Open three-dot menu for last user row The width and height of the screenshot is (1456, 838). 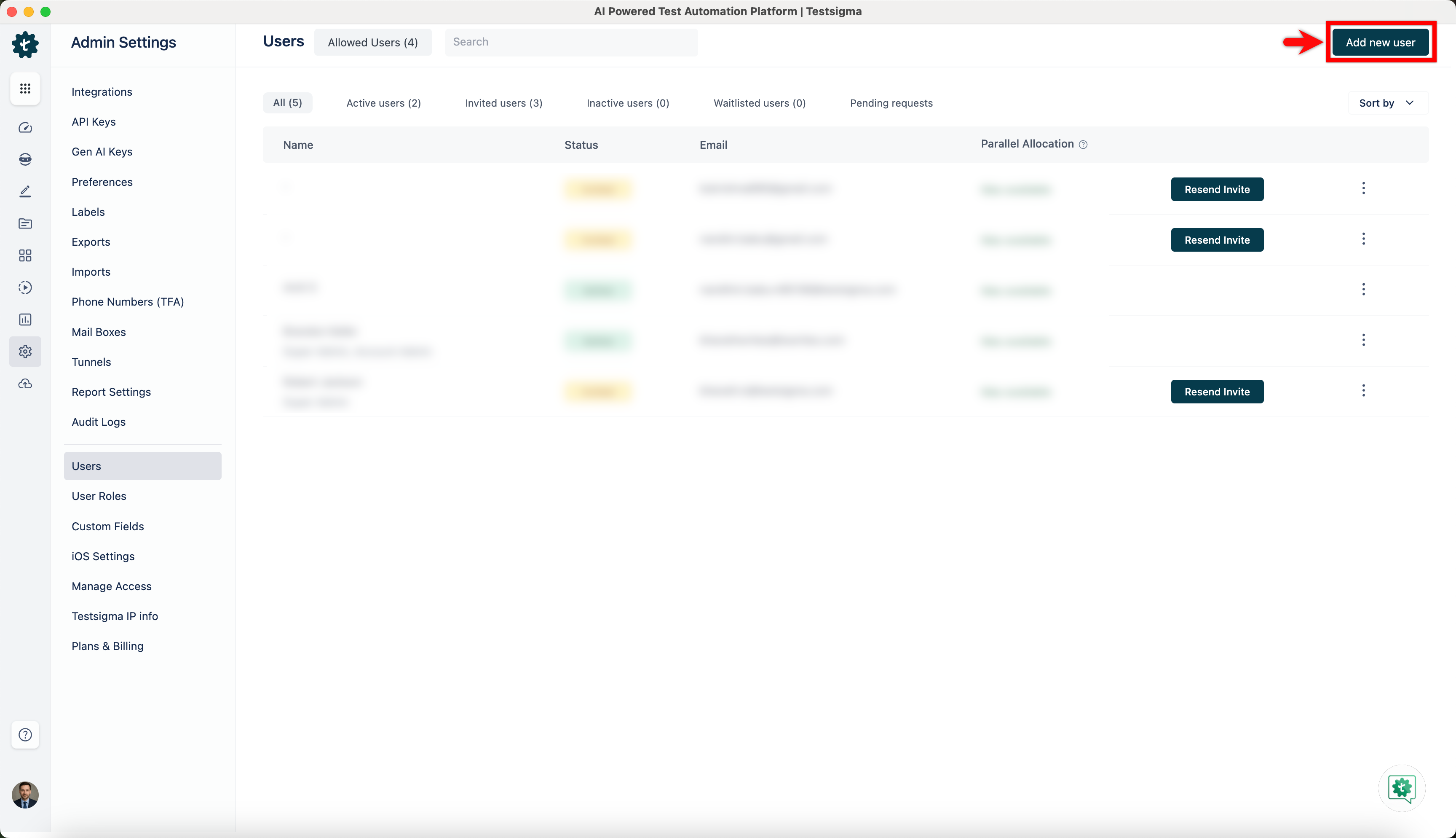(x=1363, y=391)
